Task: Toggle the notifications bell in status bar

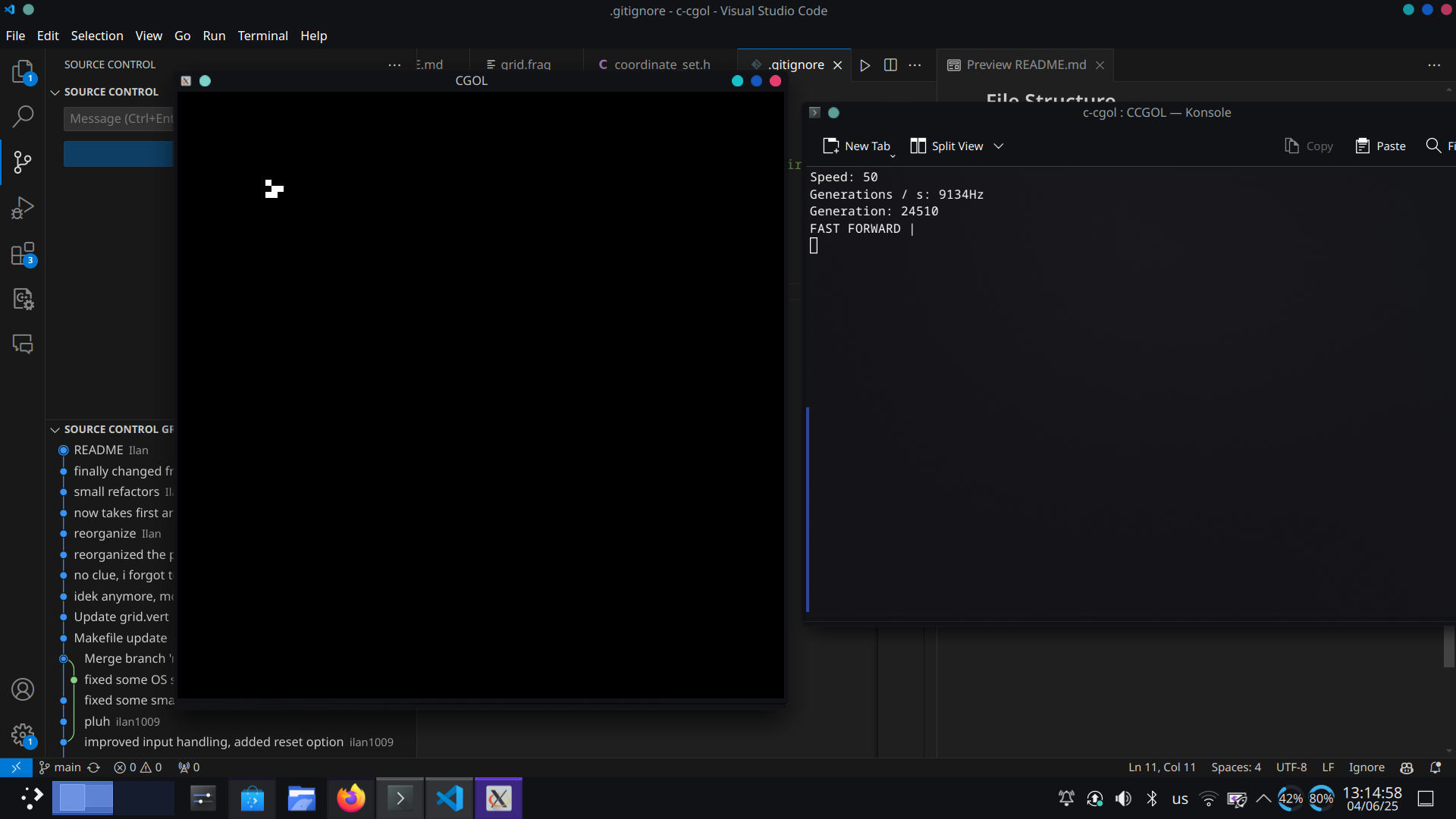Action: tap(1435, 767)
